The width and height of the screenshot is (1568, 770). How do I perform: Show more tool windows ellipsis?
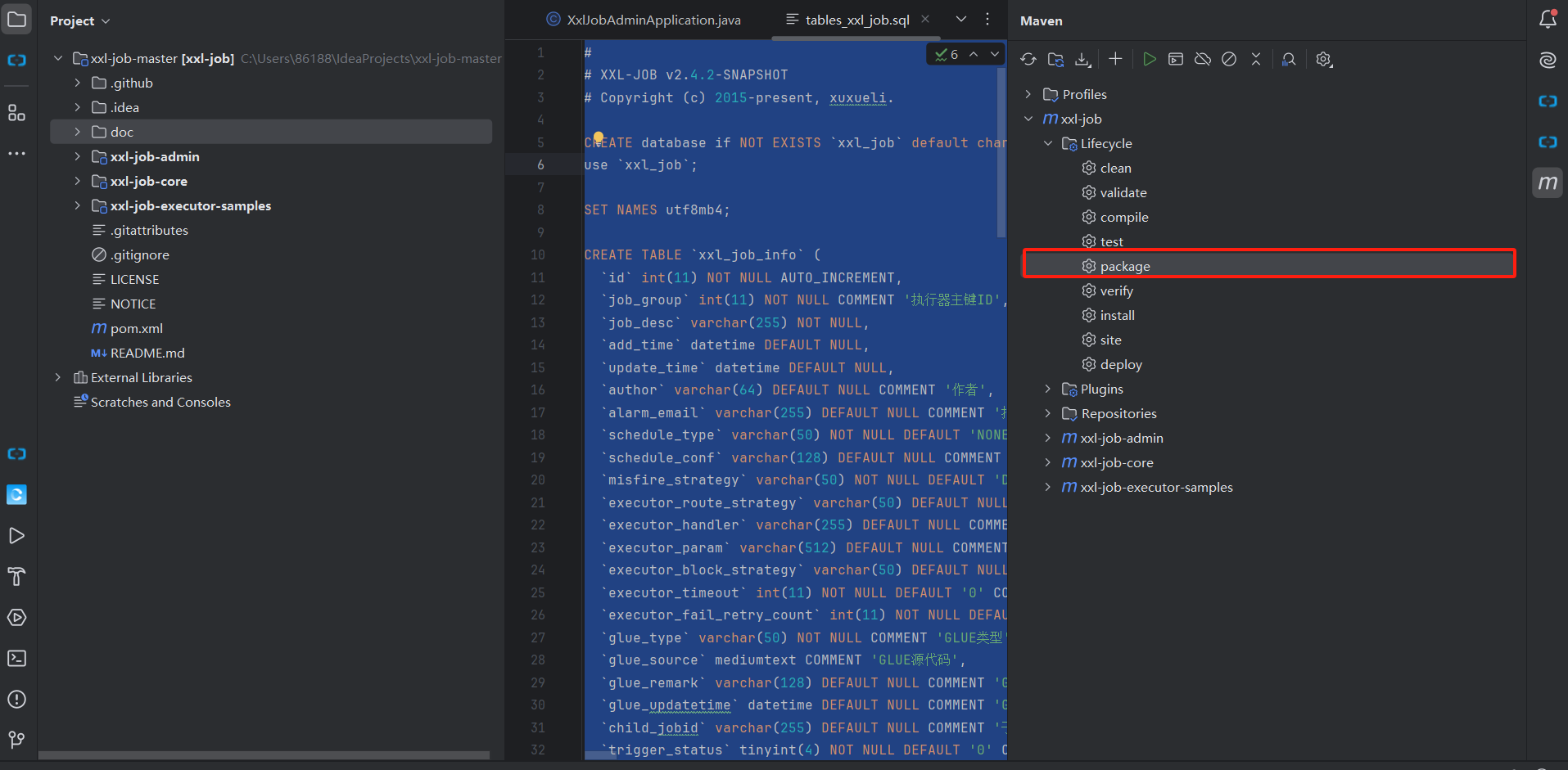16,153
